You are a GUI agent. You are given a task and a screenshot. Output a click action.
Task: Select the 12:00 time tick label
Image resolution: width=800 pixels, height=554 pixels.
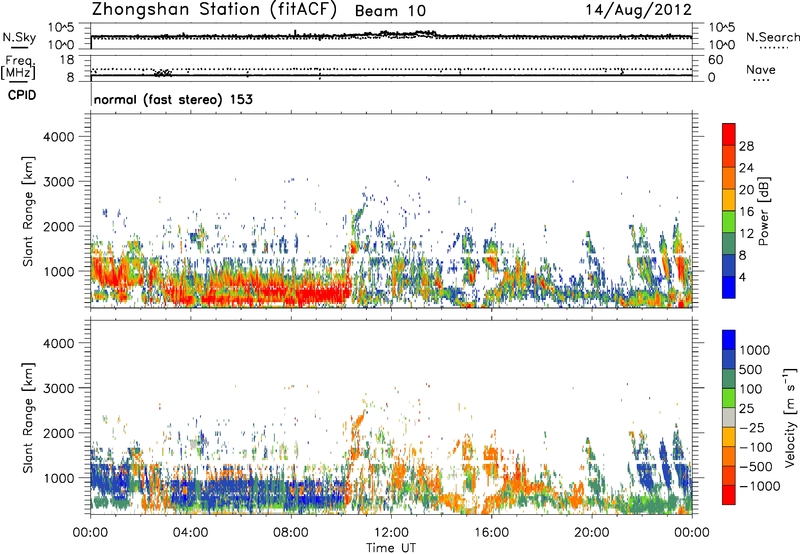coord(391,533)
